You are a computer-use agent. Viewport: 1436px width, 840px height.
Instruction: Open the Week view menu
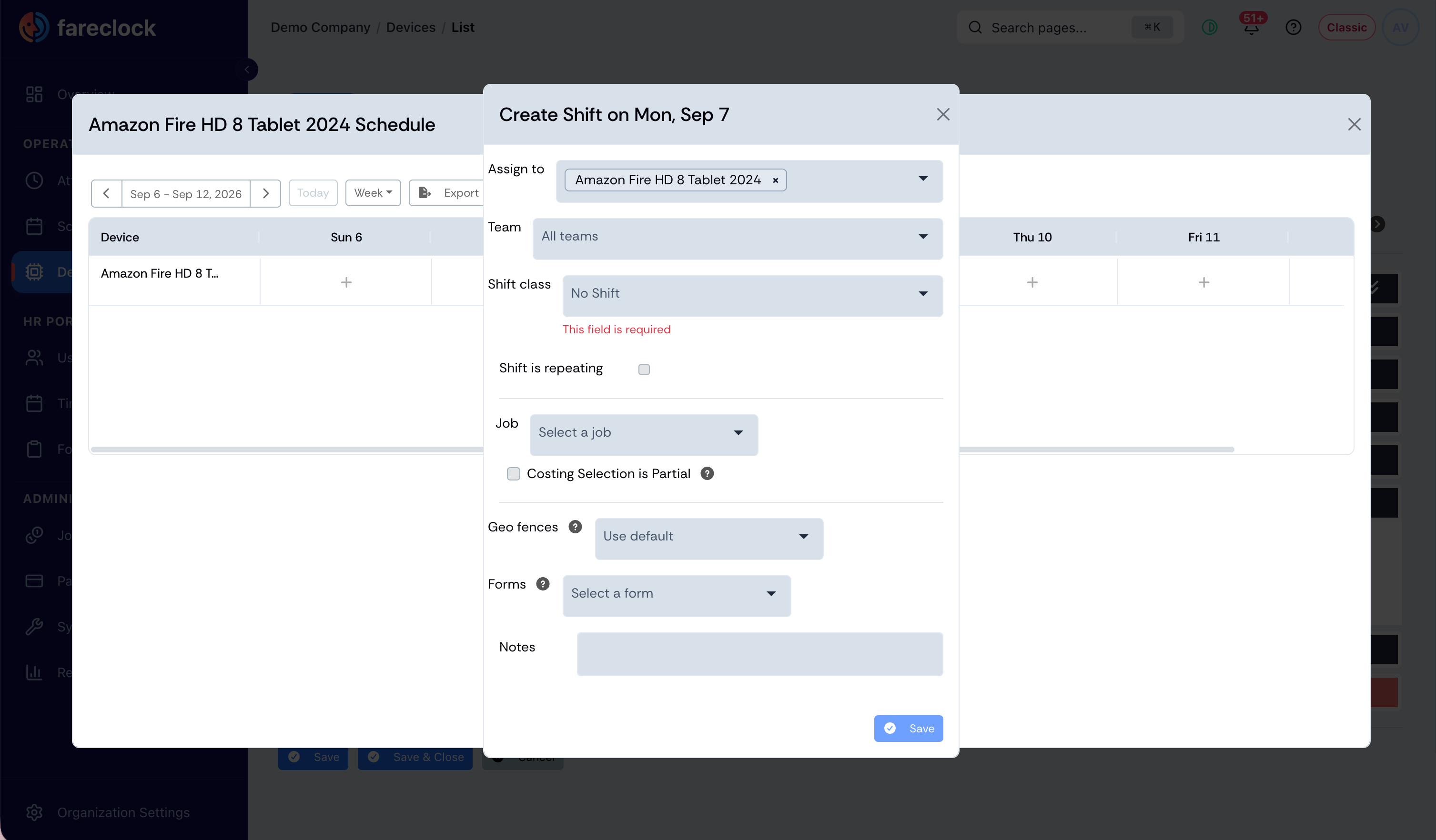pyautogui.click(x=373, y=193)
